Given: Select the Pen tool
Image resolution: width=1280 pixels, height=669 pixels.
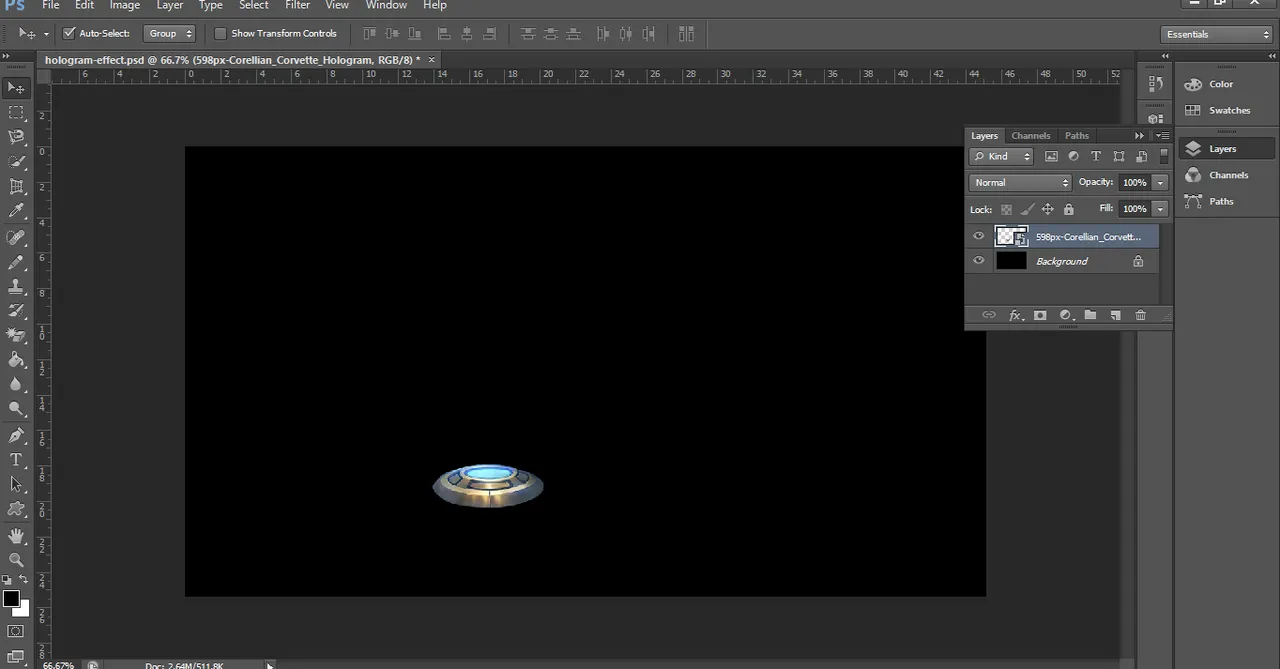Looking at the screenshot, I should 16,435.
